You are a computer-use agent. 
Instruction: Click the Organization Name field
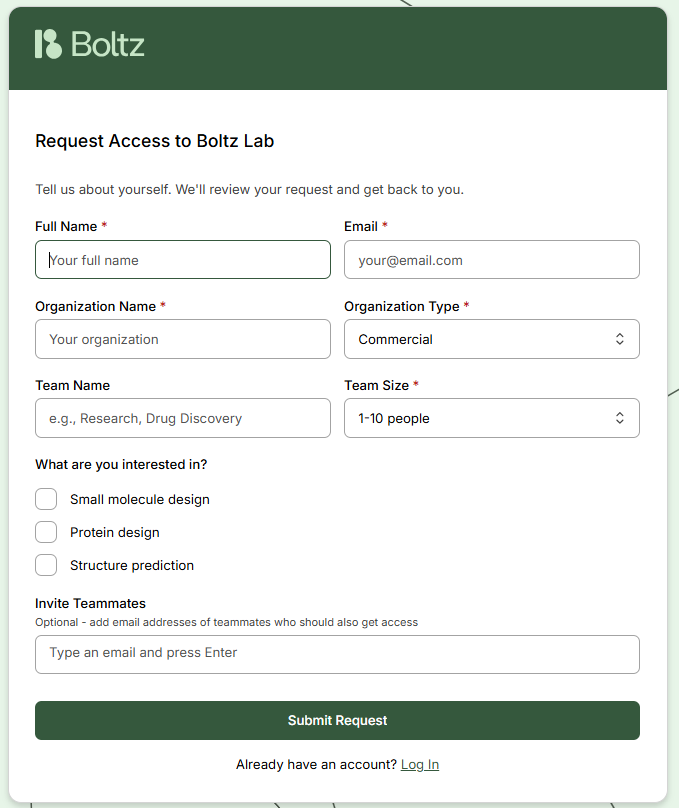click(x=183, y=339)
